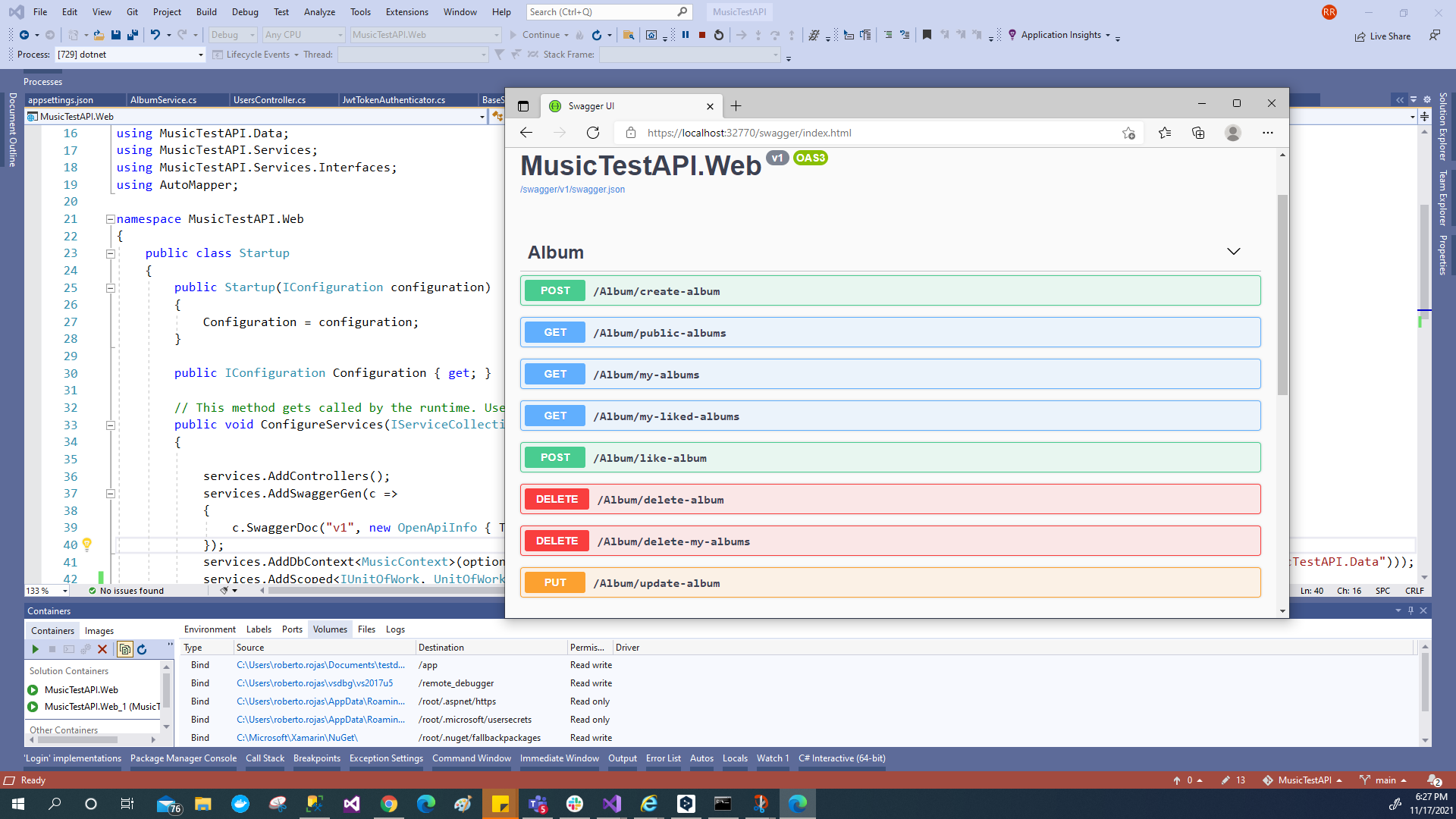Open the Ports tab in Containers
Image resolution: width=1456 pixels, height=819 pixels.
tap(292, 629)
